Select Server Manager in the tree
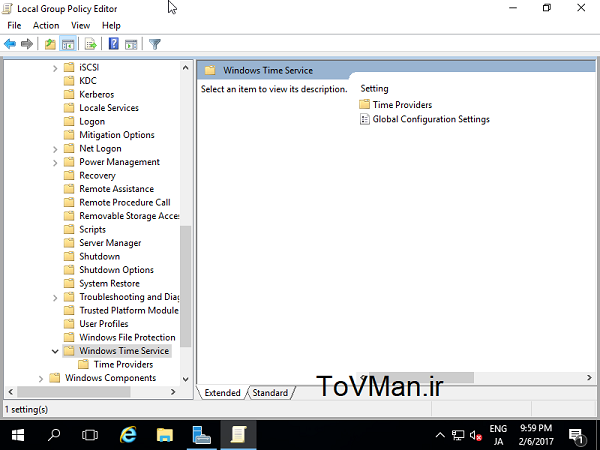Image resolution: width=600 pixels, height=450 pixels. point(110,243)
